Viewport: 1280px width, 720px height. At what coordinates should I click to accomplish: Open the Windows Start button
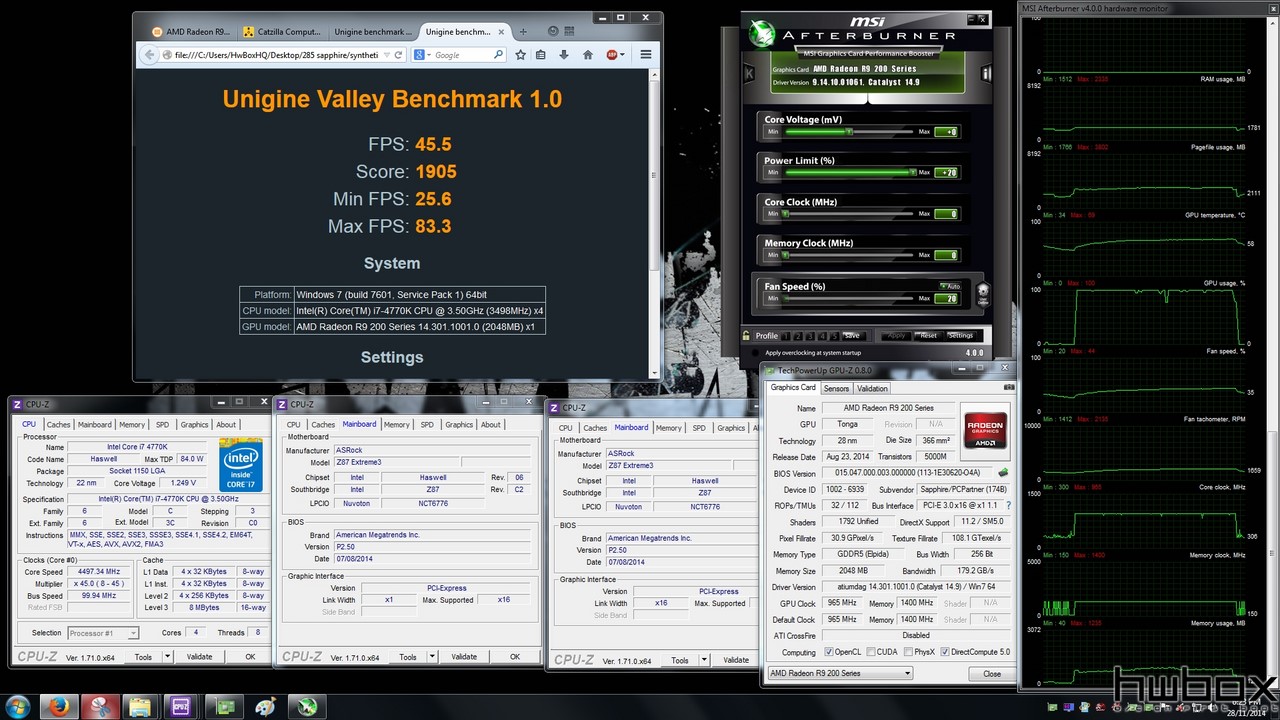(20, 706)
